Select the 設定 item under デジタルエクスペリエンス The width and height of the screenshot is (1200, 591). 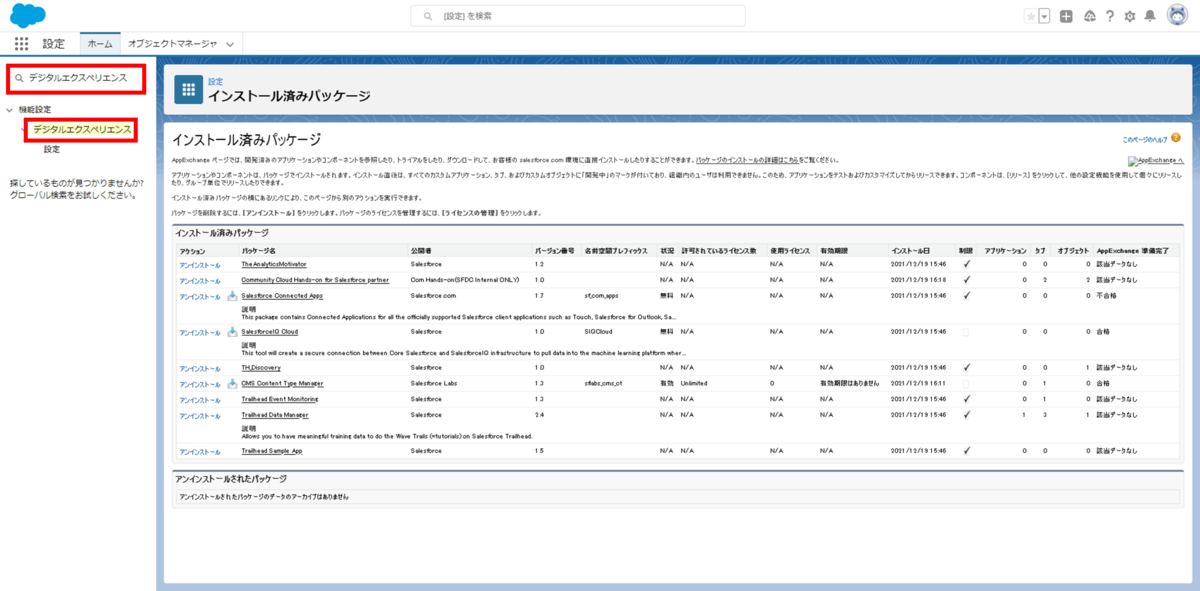tap(52, 149)
